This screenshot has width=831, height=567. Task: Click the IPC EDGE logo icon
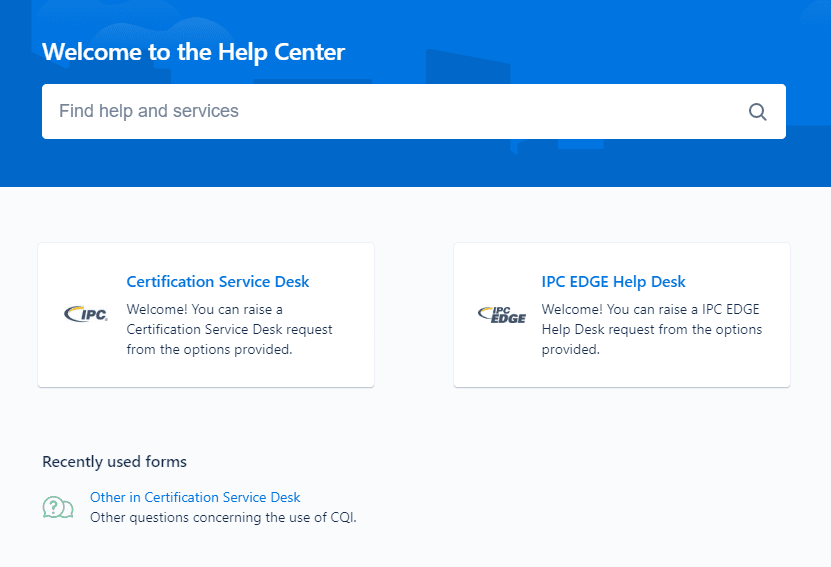point(501,315)
